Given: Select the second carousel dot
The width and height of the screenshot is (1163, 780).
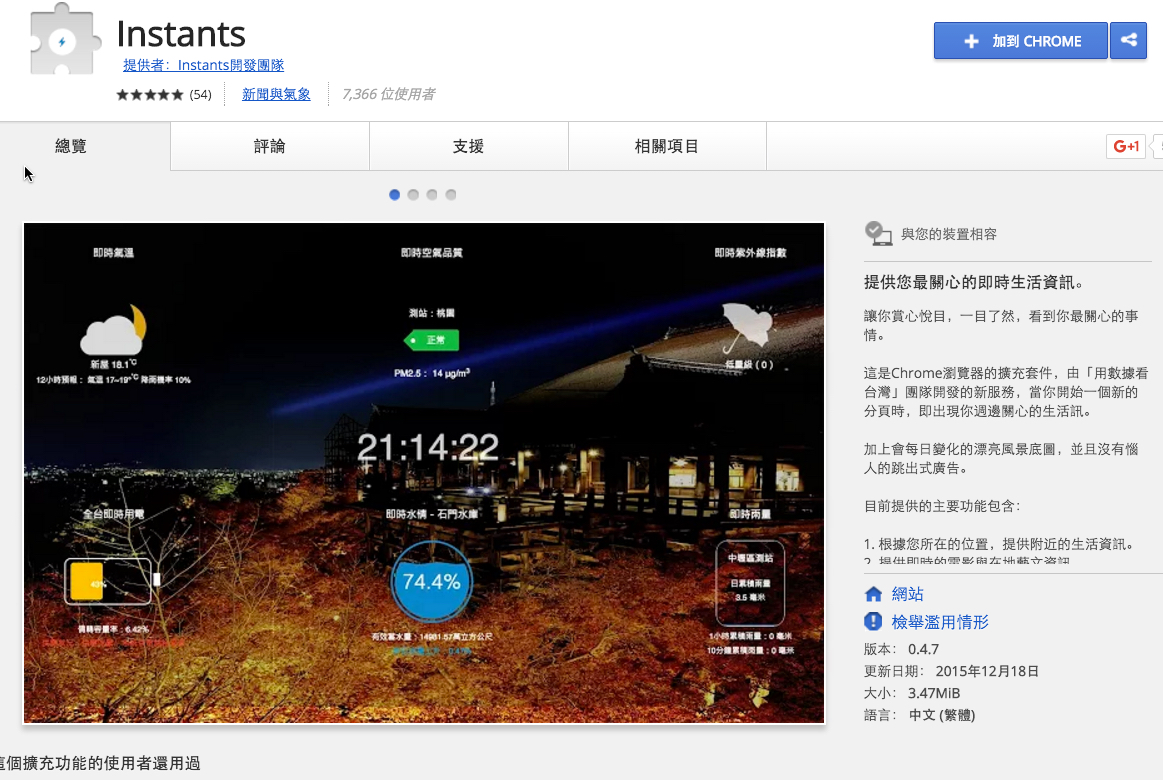Looking at the screenshot, I should 413,195.
